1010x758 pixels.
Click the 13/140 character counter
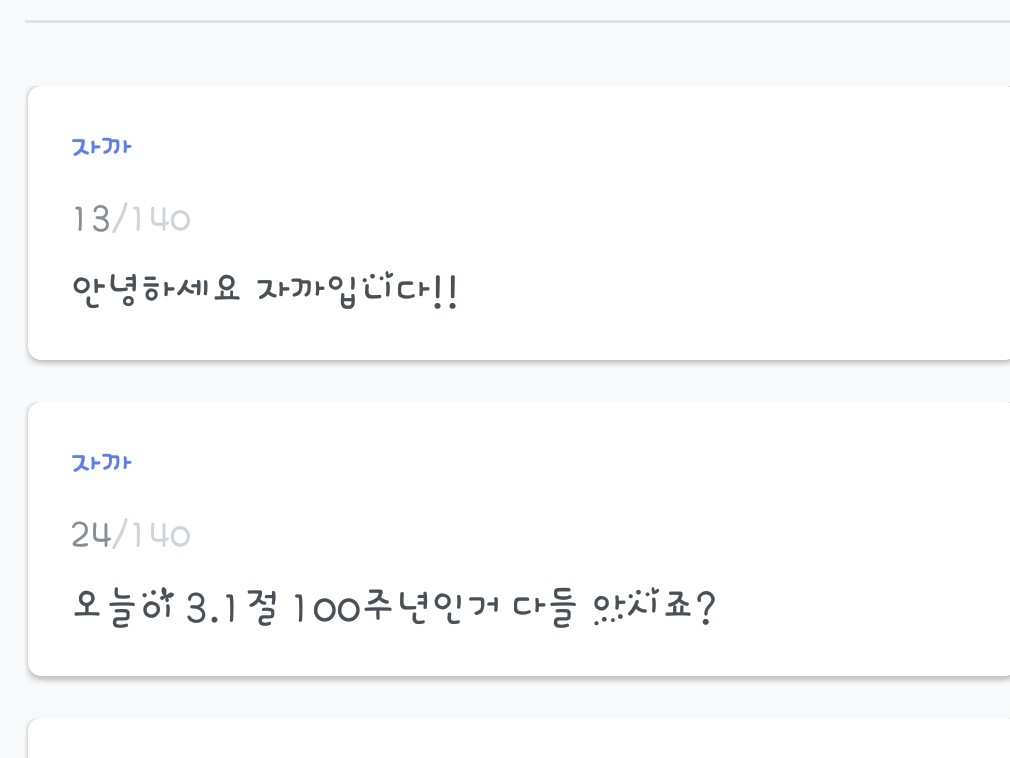(x=131, y=219)
